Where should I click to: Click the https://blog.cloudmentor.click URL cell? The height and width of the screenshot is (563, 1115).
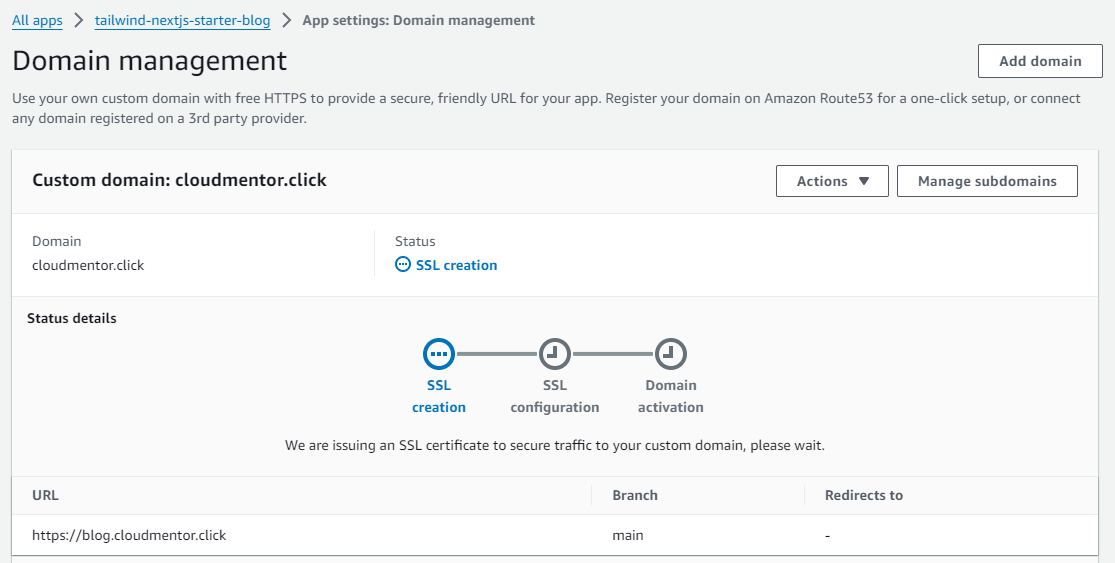[129, 535]
